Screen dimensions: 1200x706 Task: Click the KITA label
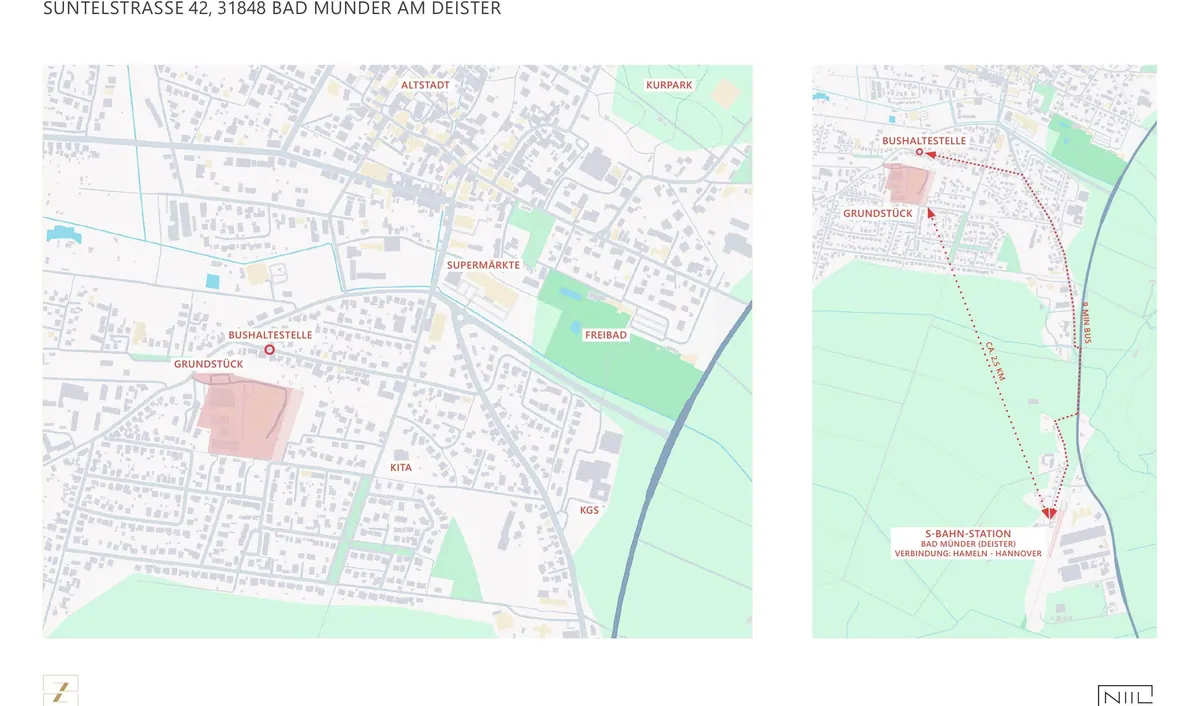pyautogui.click(x=400, y=467)
